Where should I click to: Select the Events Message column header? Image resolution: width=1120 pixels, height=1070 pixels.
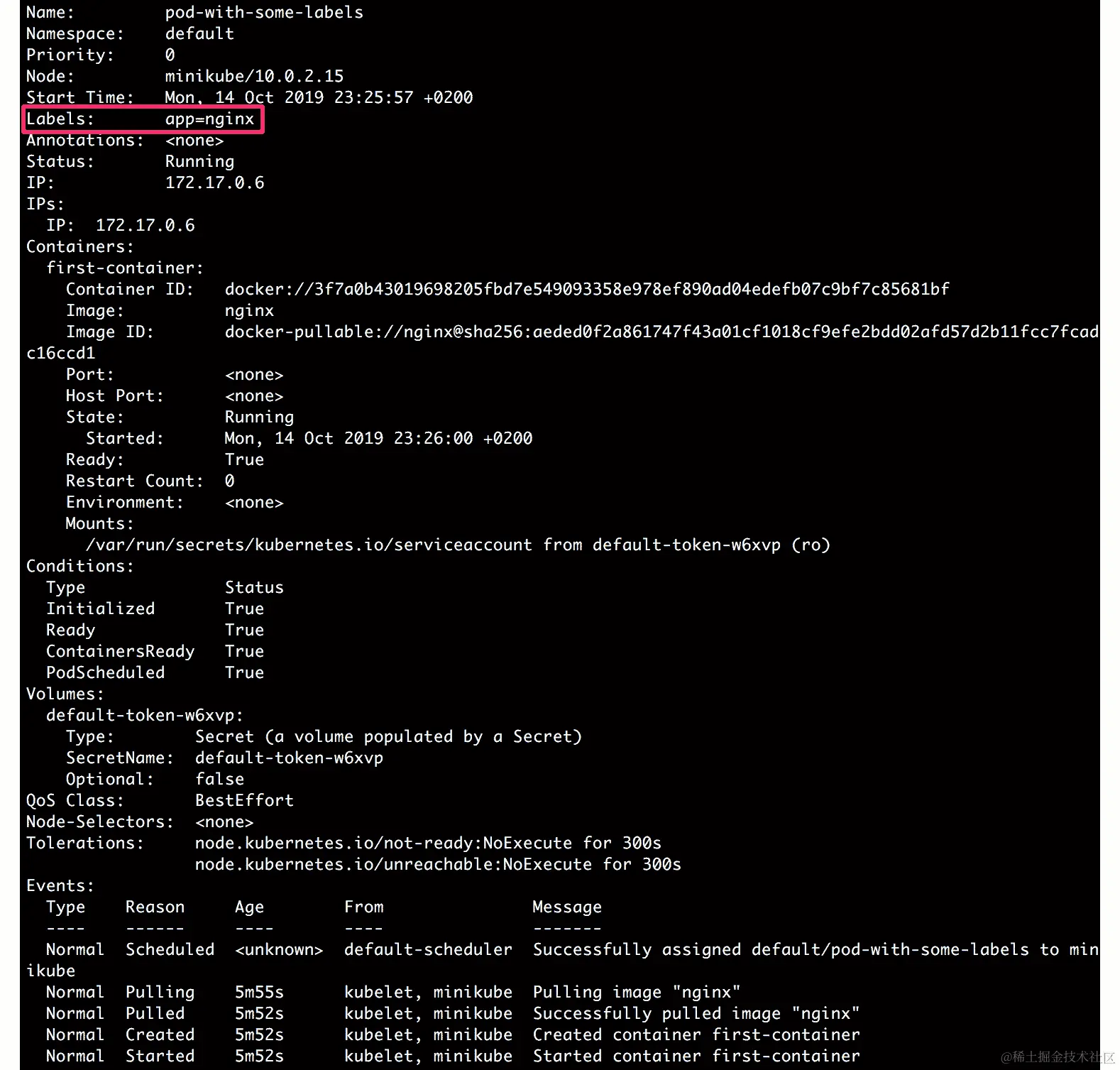tap(567, 907)
